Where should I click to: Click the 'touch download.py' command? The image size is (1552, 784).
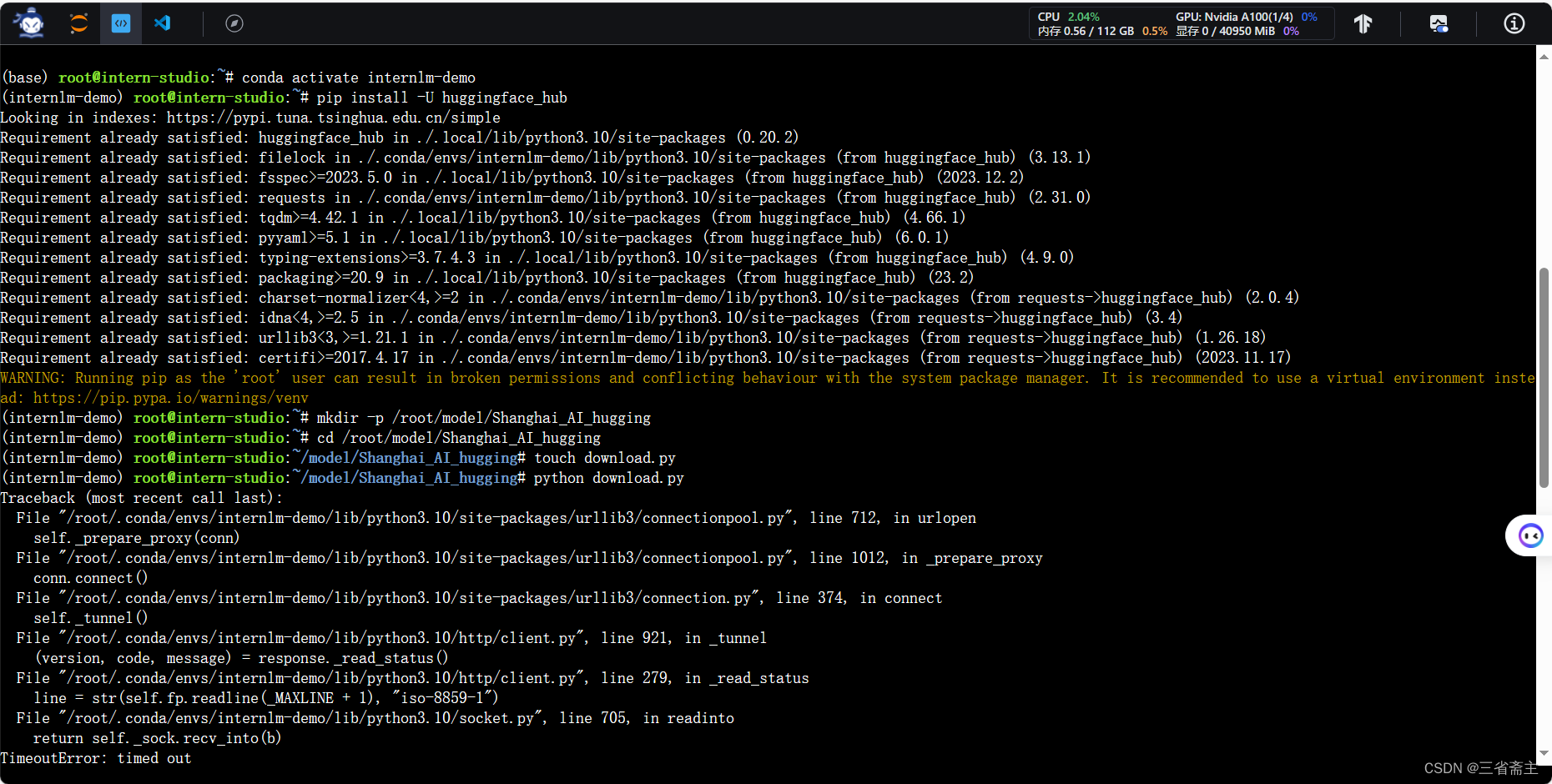pyautogui.click(x=605, y=458)
